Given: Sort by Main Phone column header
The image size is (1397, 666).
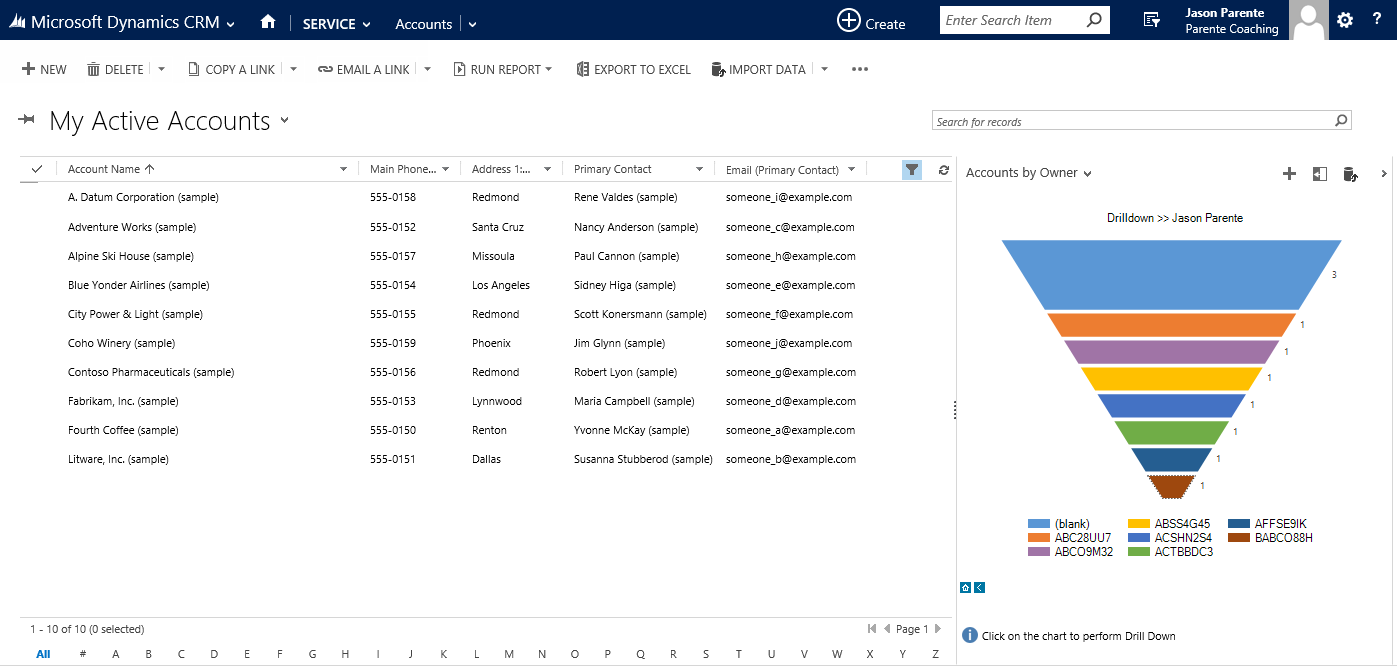Looking at the screenshot, I should pos(401,169).
